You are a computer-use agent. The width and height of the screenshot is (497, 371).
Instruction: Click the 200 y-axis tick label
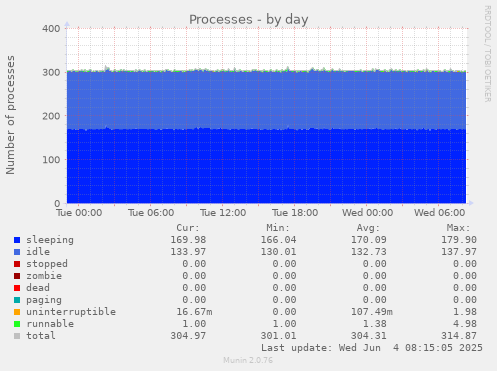click(51, 116)
